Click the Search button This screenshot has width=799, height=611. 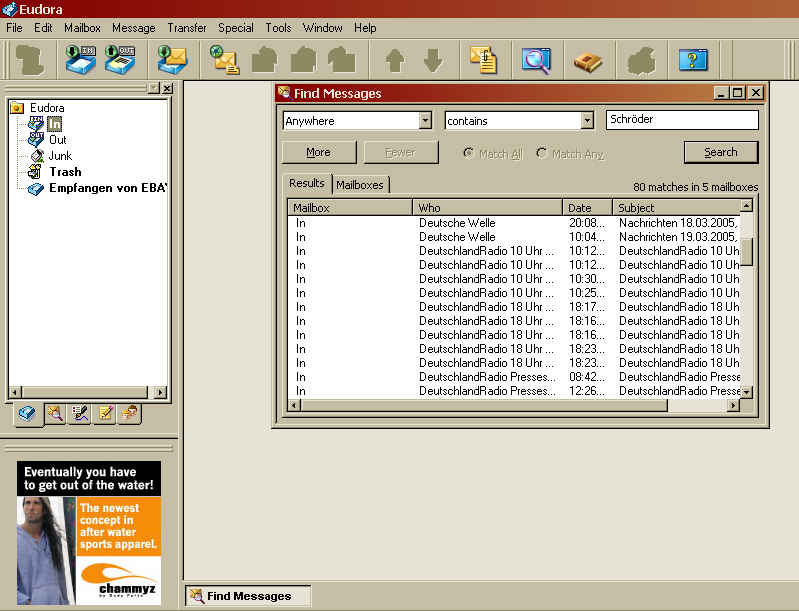point(721,152)
